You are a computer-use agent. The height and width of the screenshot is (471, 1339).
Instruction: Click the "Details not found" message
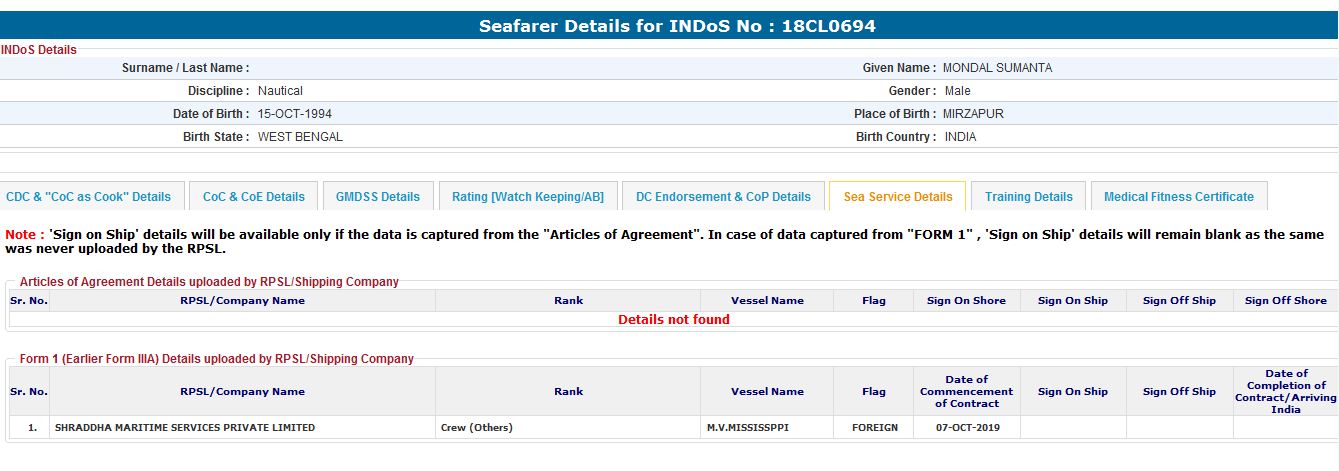point(673,320)
